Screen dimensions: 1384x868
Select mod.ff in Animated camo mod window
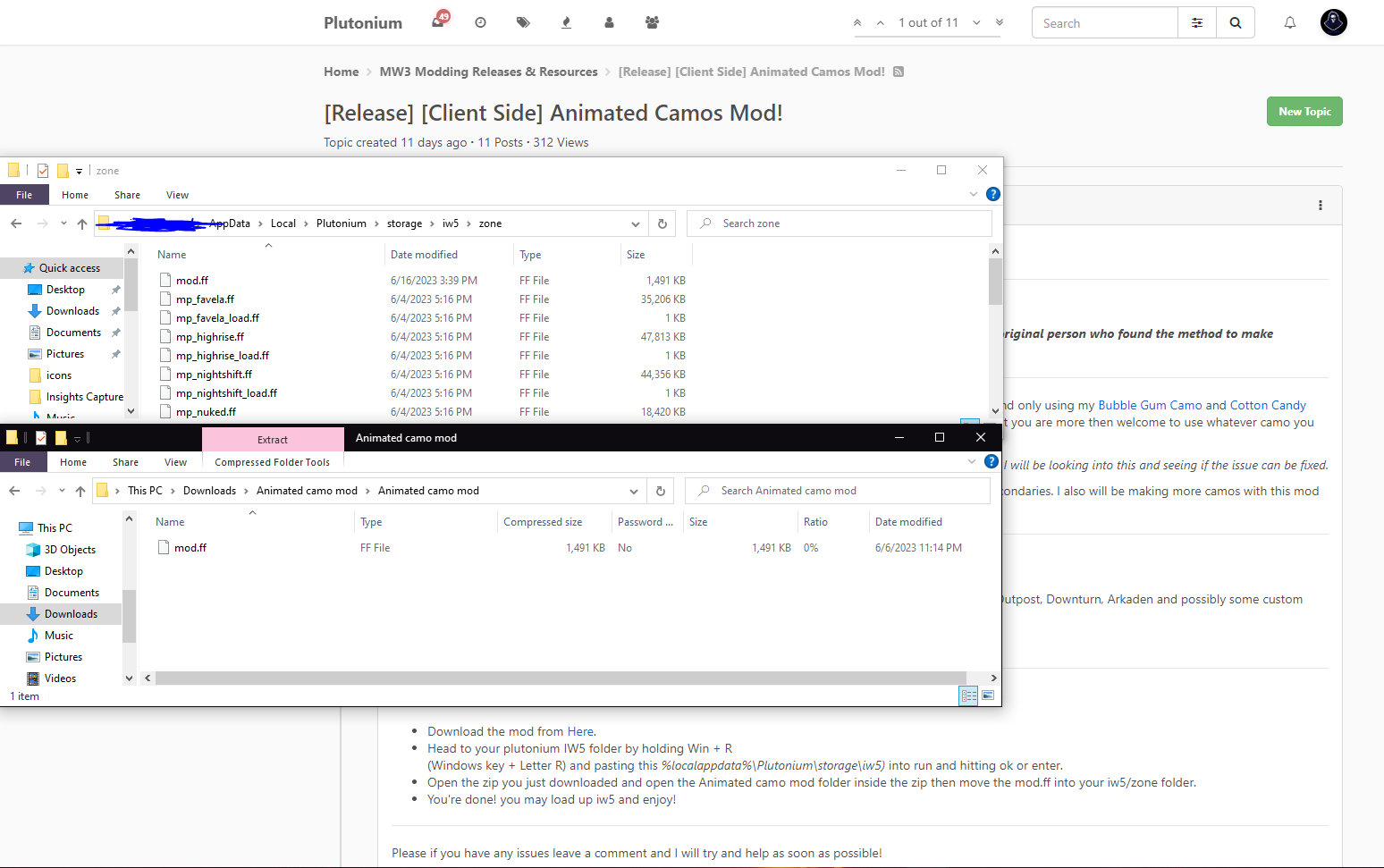click(190, 548)
